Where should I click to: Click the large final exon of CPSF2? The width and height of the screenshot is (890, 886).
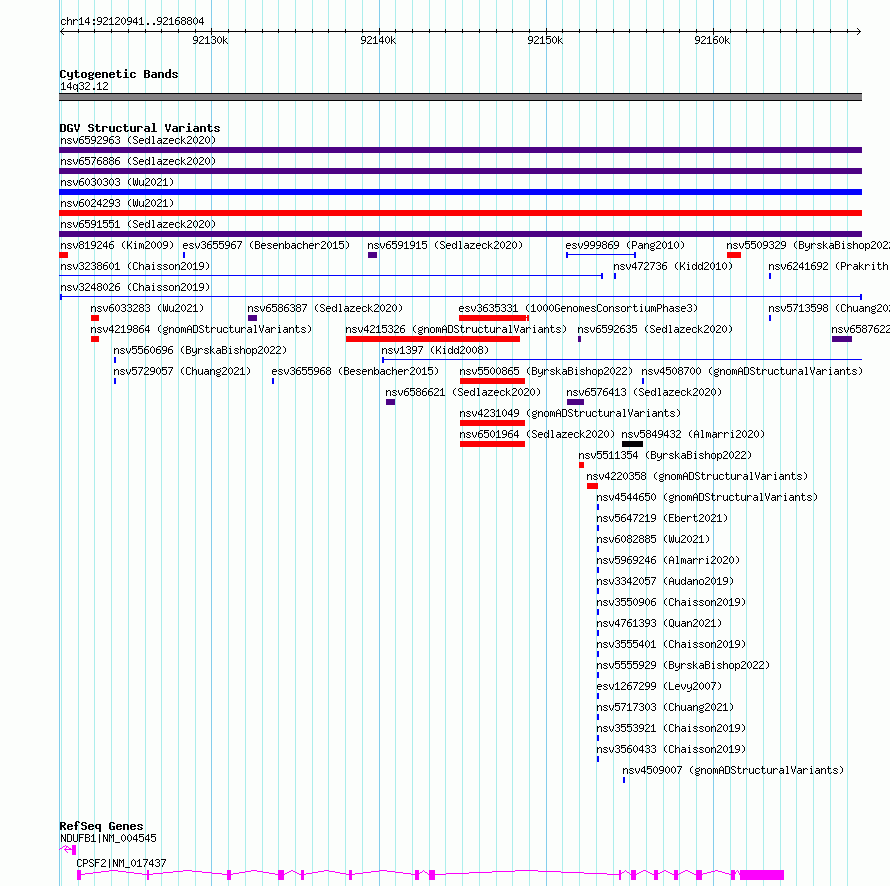(x=762, y=875)
